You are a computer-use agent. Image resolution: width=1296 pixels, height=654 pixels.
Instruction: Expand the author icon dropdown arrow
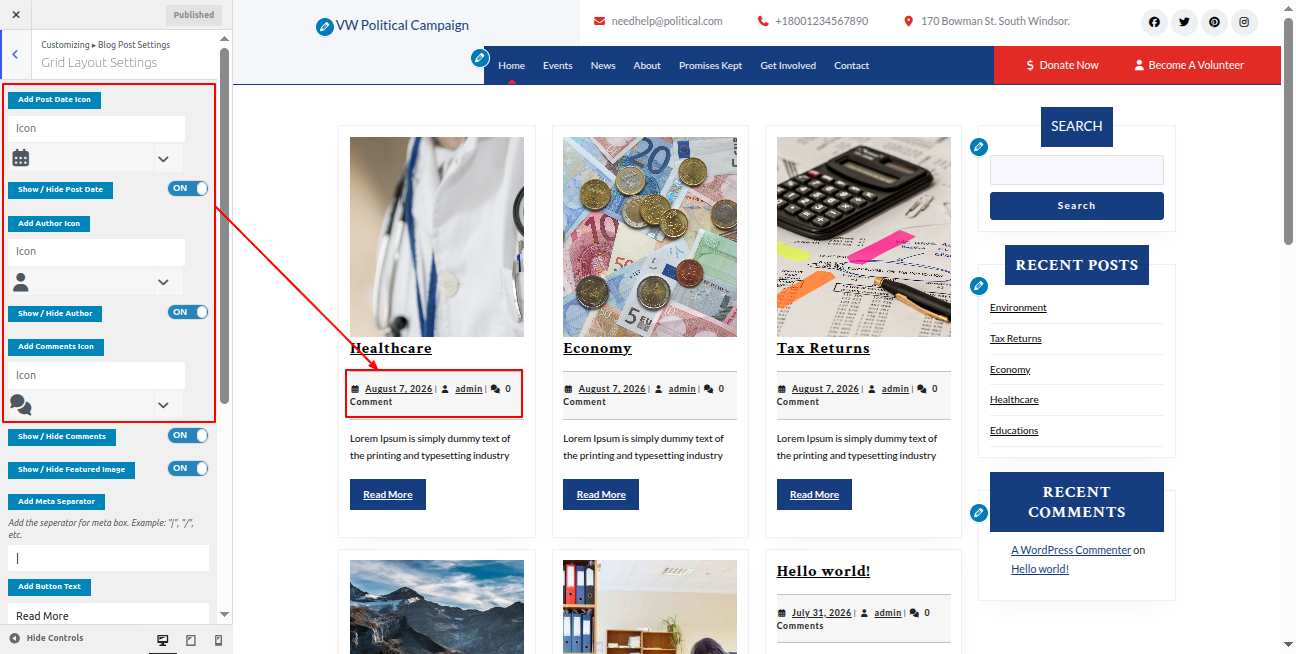pyautogui.click(x=163, y=283)
